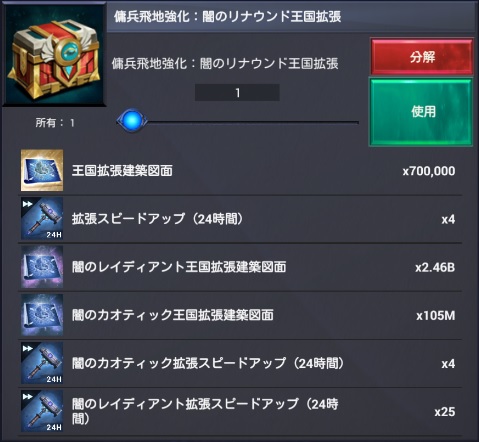Image resolution: width=479 pixels, height=442 pixels.
Task: Click 闇のレイディアント拡張スピードアップ hammer icon
Action: click(42, 411)
